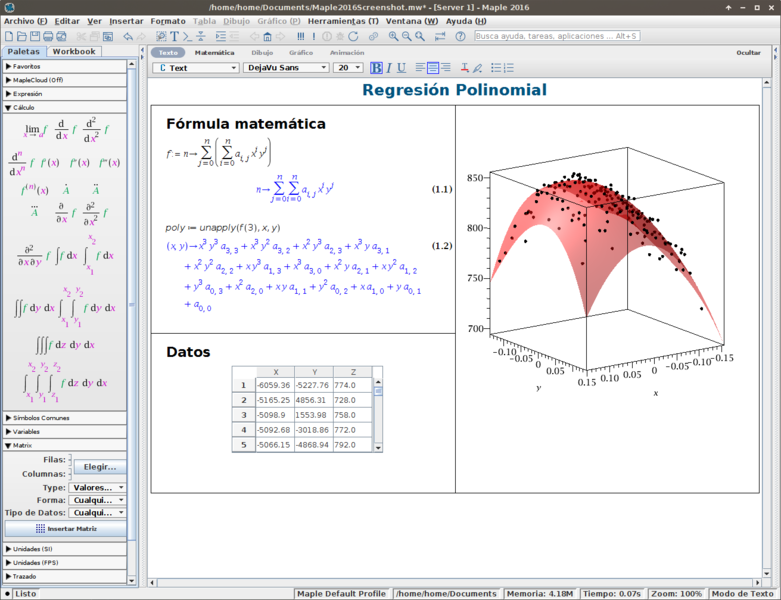Click the Undo arrow icon

click(128, 36)
